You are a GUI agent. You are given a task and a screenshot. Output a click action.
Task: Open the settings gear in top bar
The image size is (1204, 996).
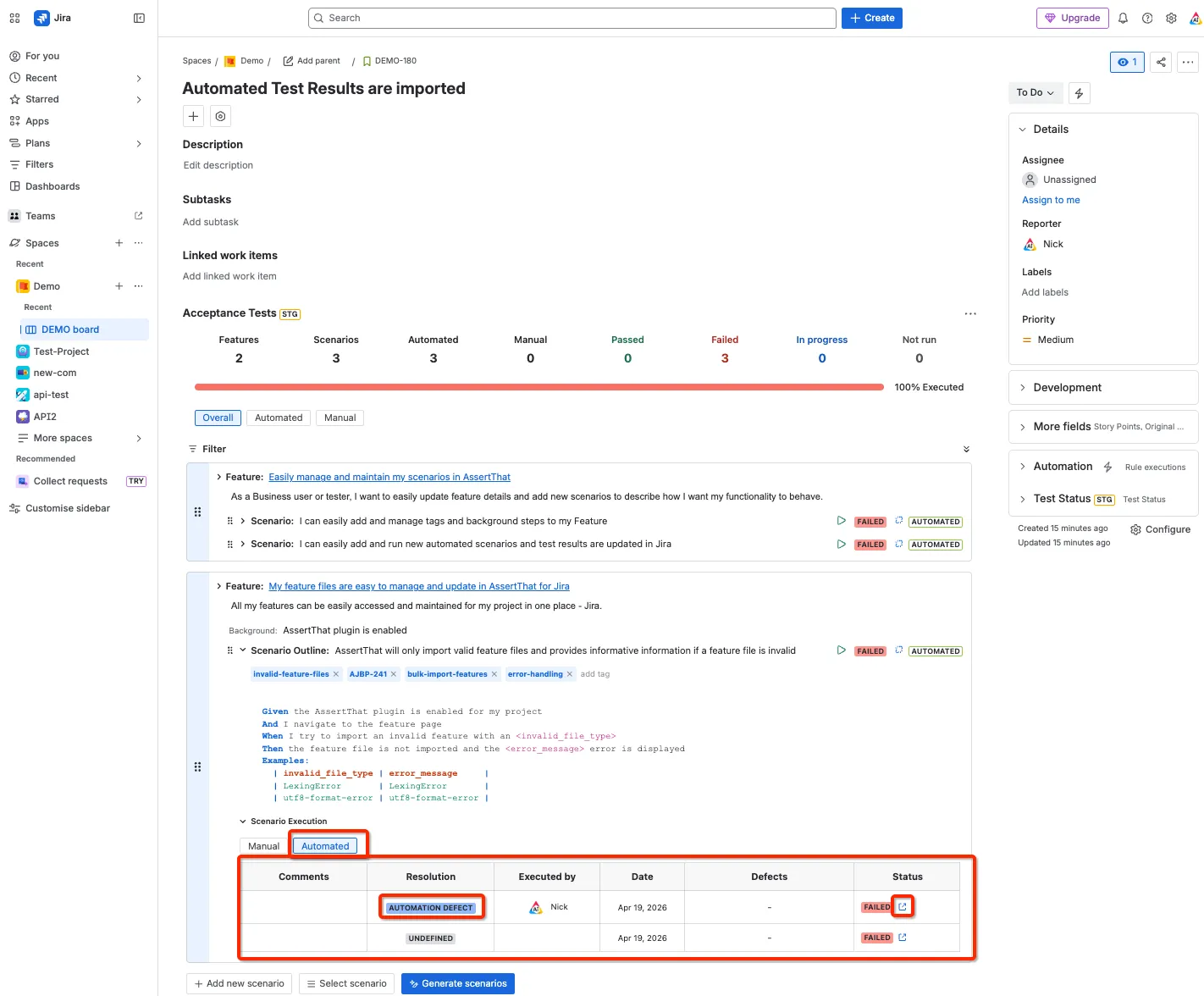(x=1171, y=18)
